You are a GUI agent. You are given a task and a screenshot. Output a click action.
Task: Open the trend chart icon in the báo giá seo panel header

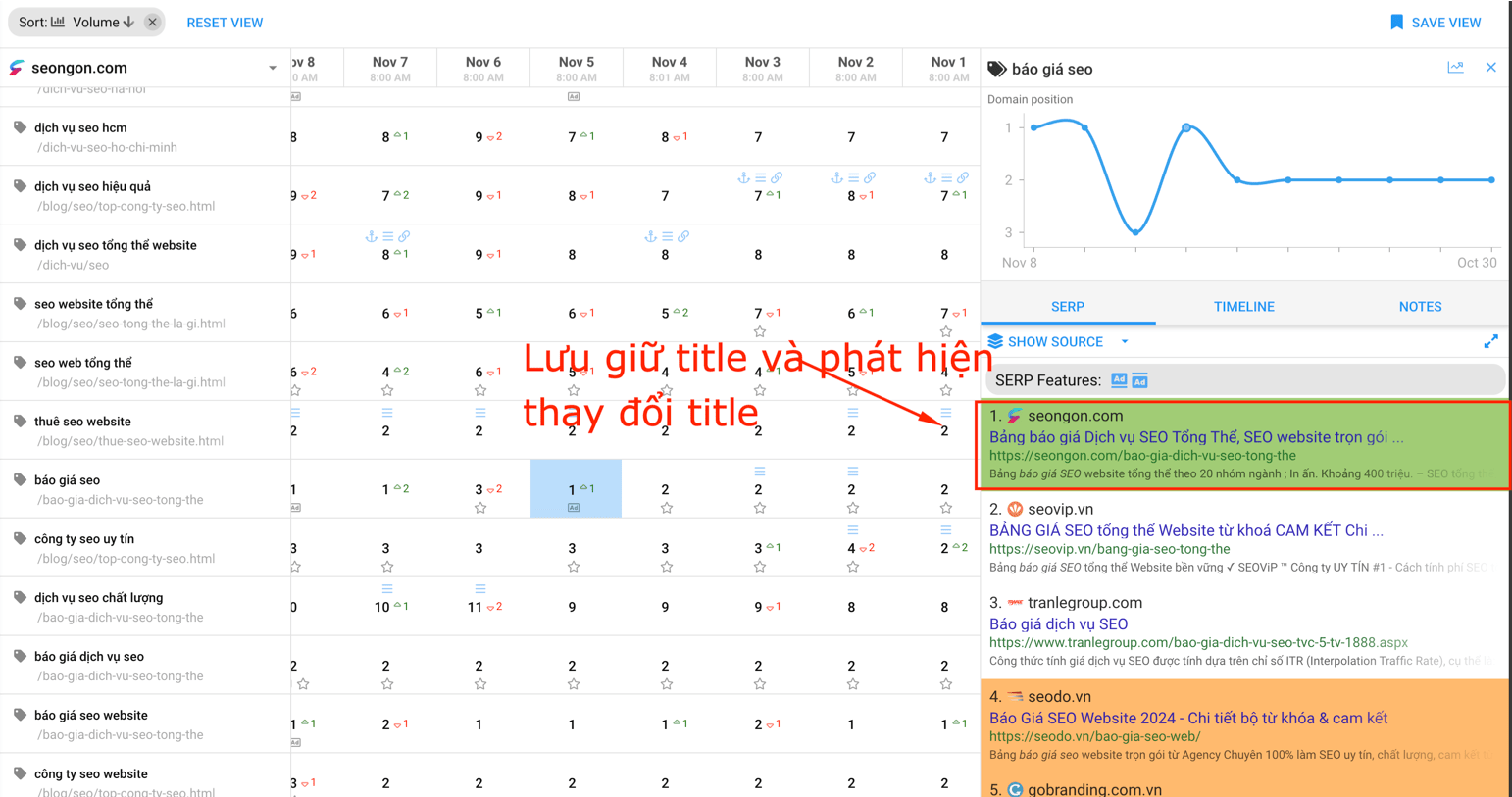(1455, 68)
